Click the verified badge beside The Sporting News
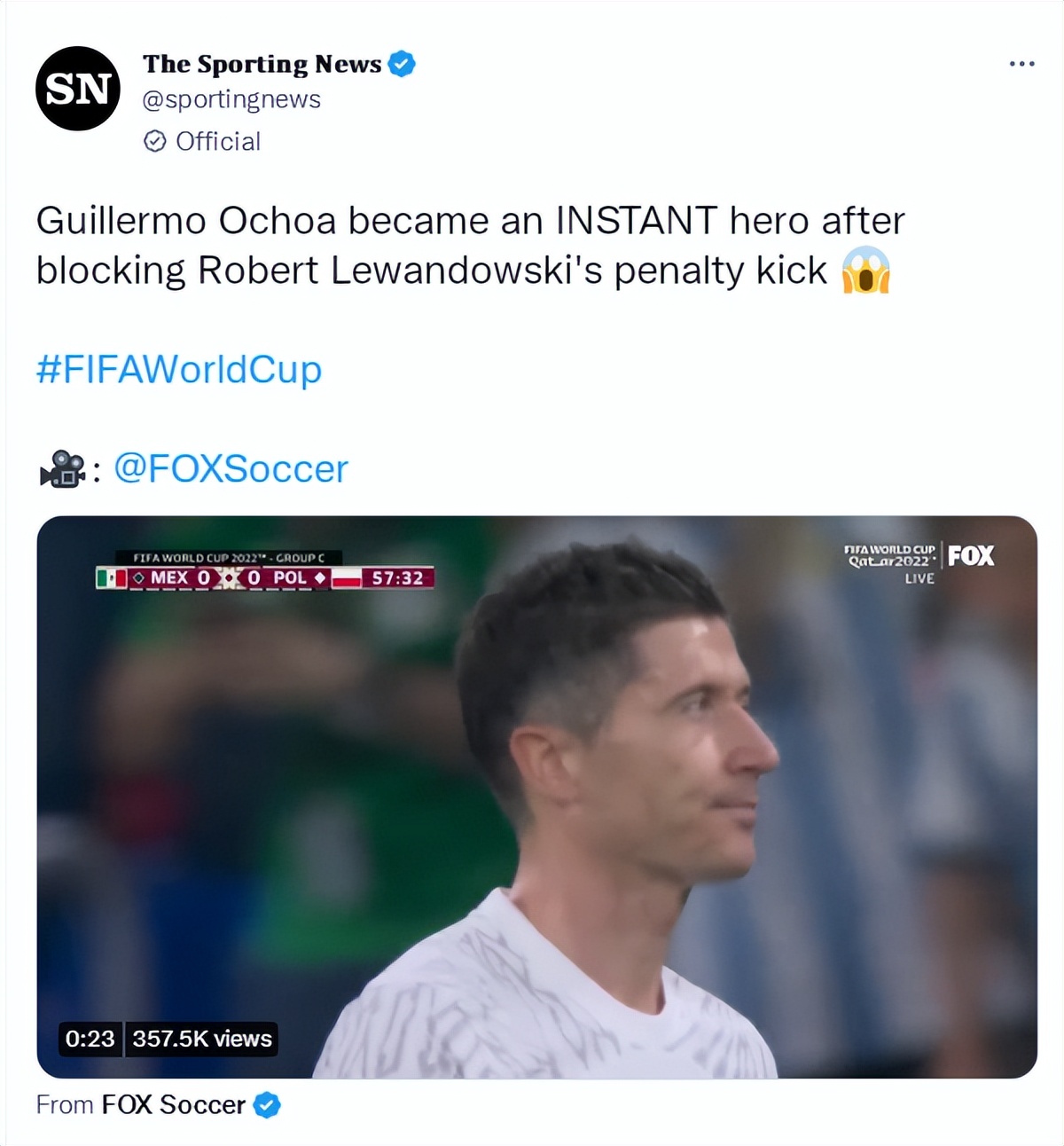 (402, 64)
